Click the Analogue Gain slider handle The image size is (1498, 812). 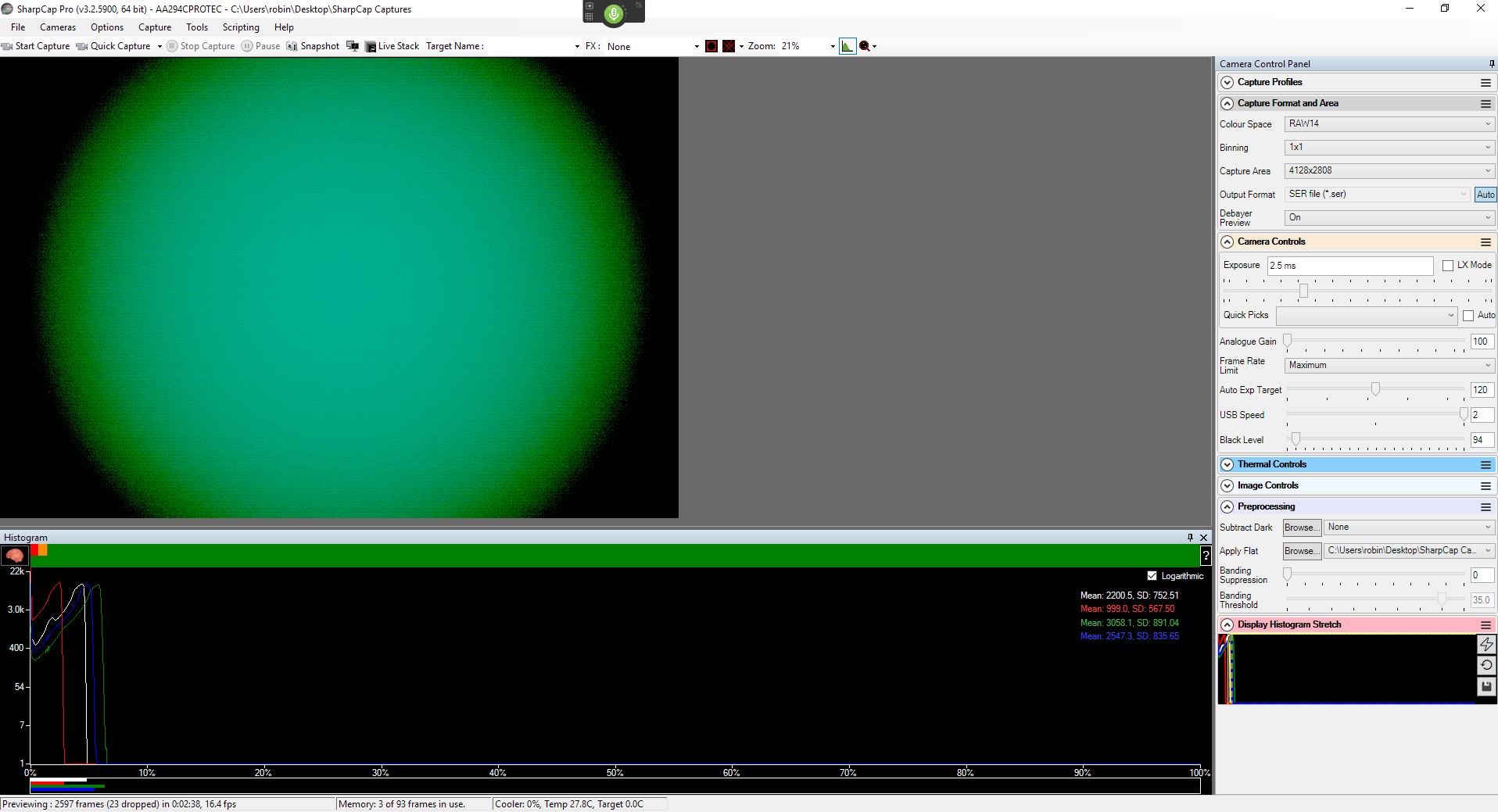tap(1288, 341)
